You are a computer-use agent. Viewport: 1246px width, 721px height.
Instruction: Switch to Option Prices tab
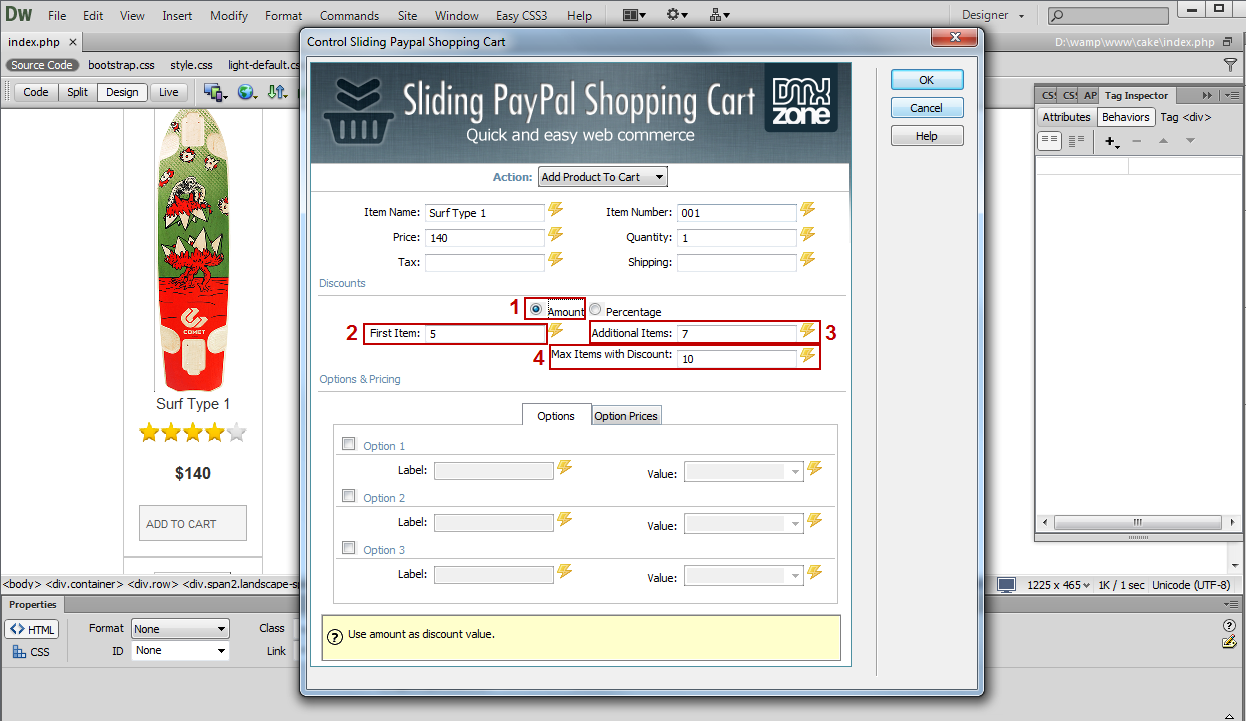pos(626,416)
